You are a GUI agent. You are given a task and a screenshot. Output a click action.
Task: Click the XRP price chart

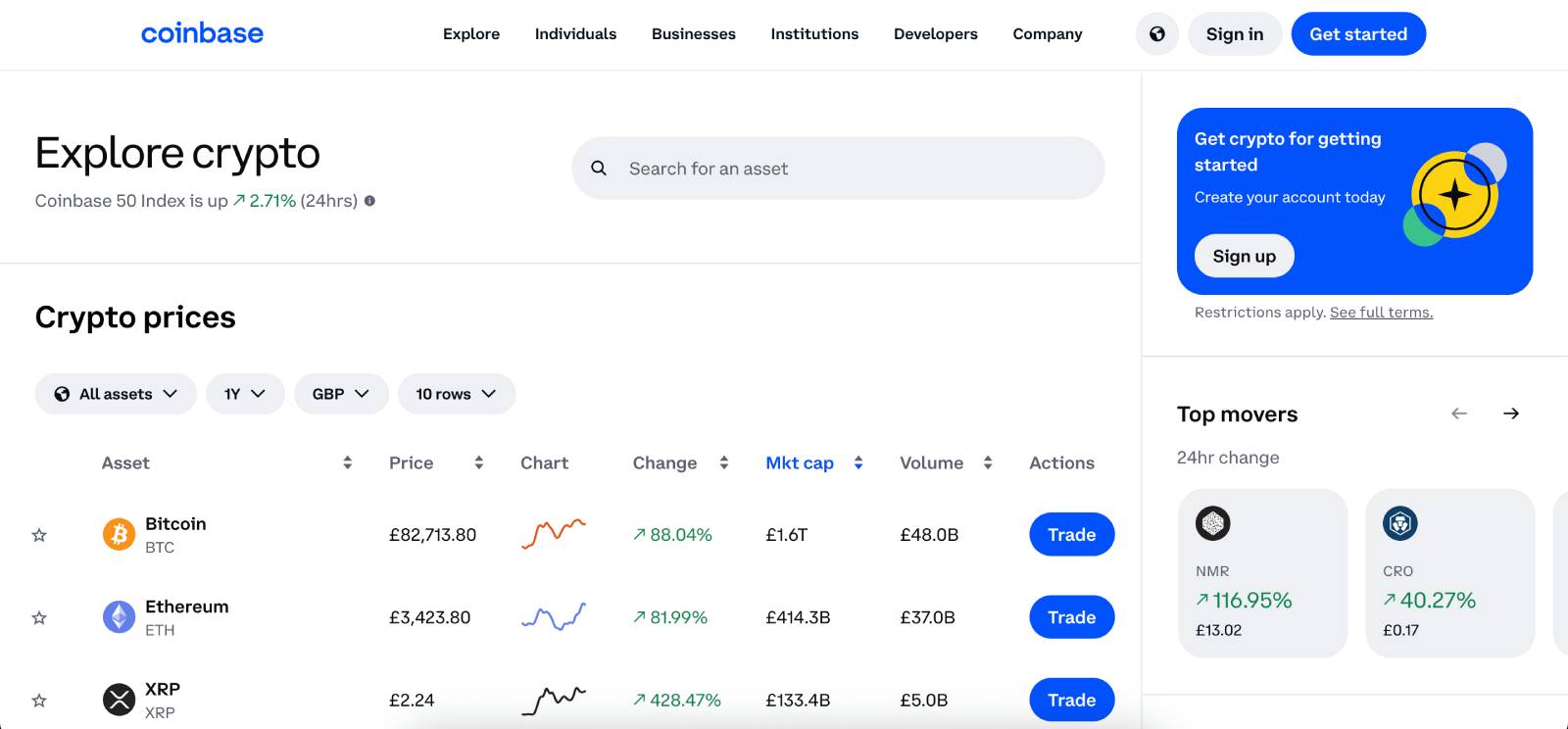554,700
